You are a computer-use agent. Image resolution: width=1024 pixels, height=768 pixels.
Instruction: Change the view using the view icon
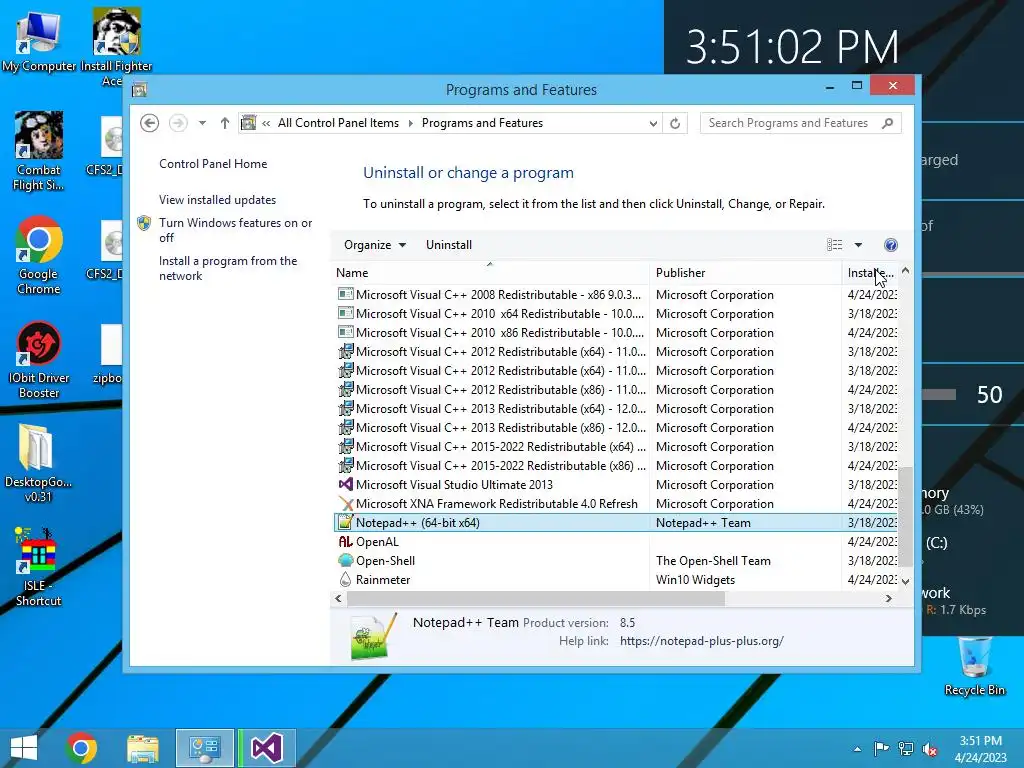pos(834,245)
